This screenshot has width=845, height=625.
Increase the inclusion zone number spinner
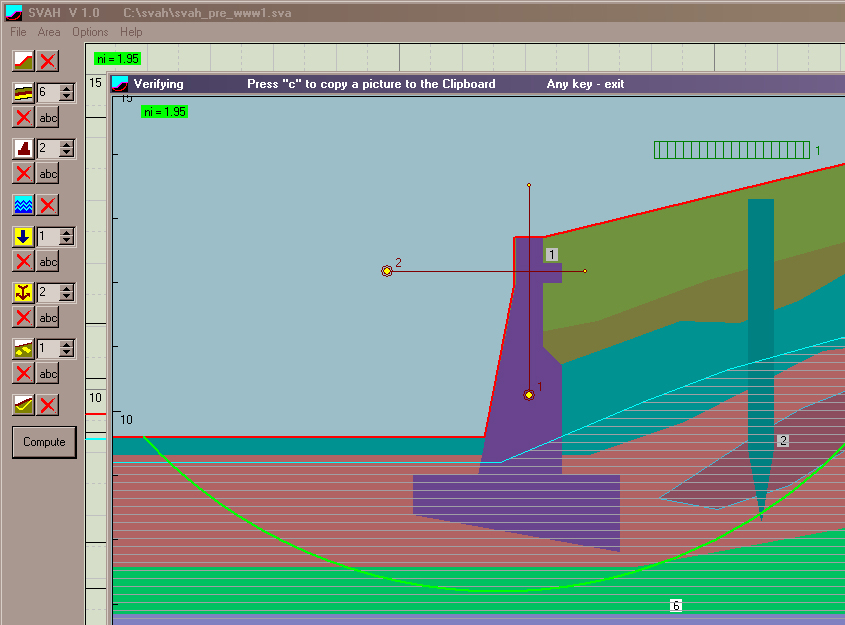point(67,344)
